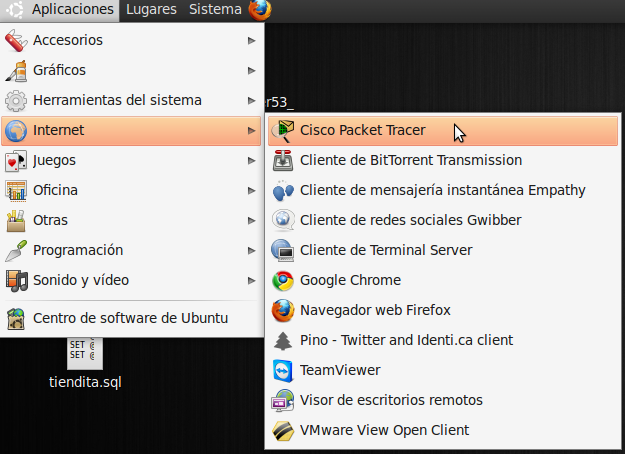This screenshot has width=625, height=454.
Task: Click the Accesorios Swiss knife icon
Action: 16,40
